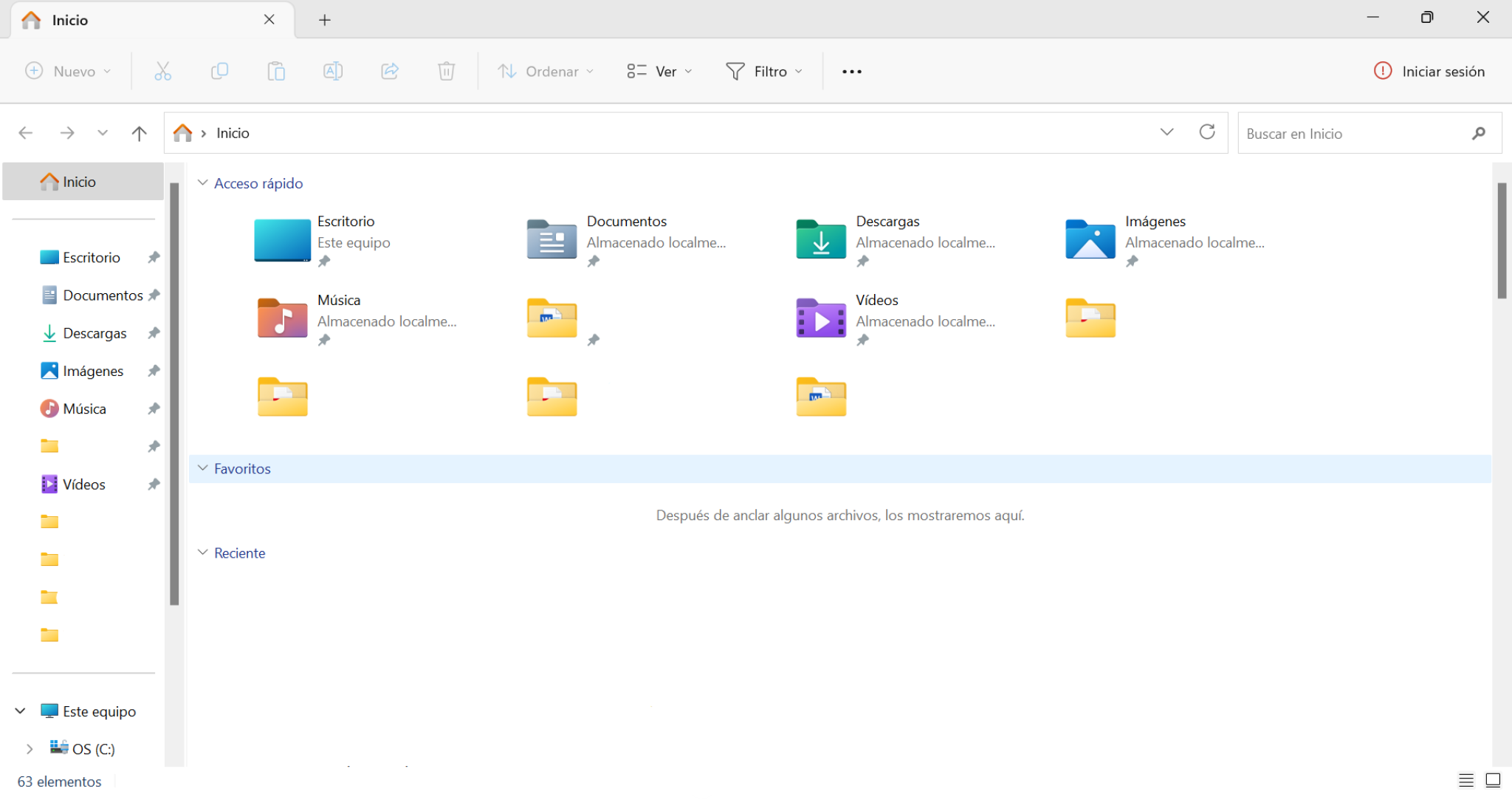Switch to detailed list view in status bar
The width and height of the screenshot is (1512, 800).
(x=1466, y=779)
